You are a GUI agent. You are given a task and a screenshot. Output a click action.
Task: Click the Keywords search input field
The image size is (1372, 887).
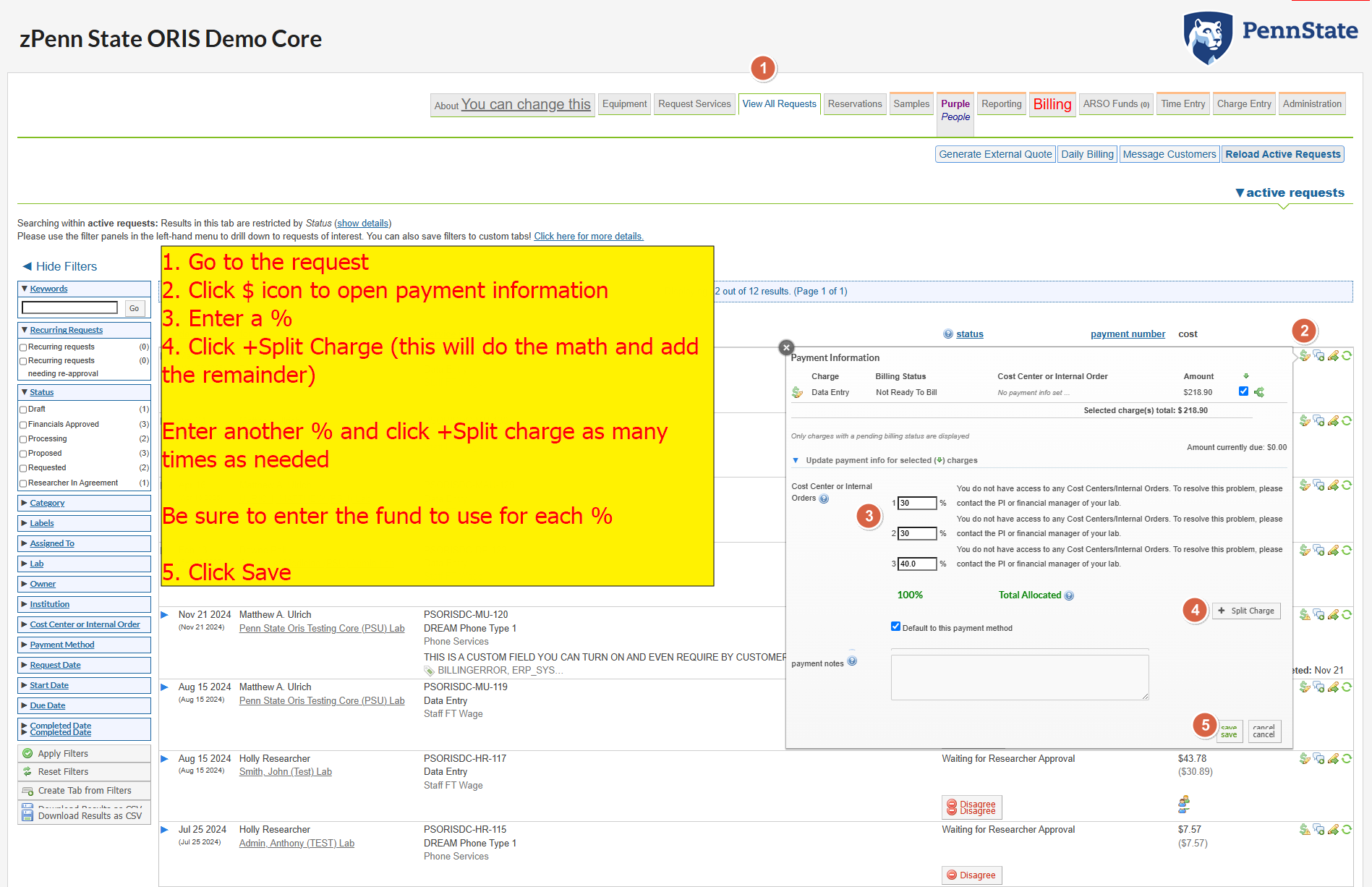pos(69,308)
